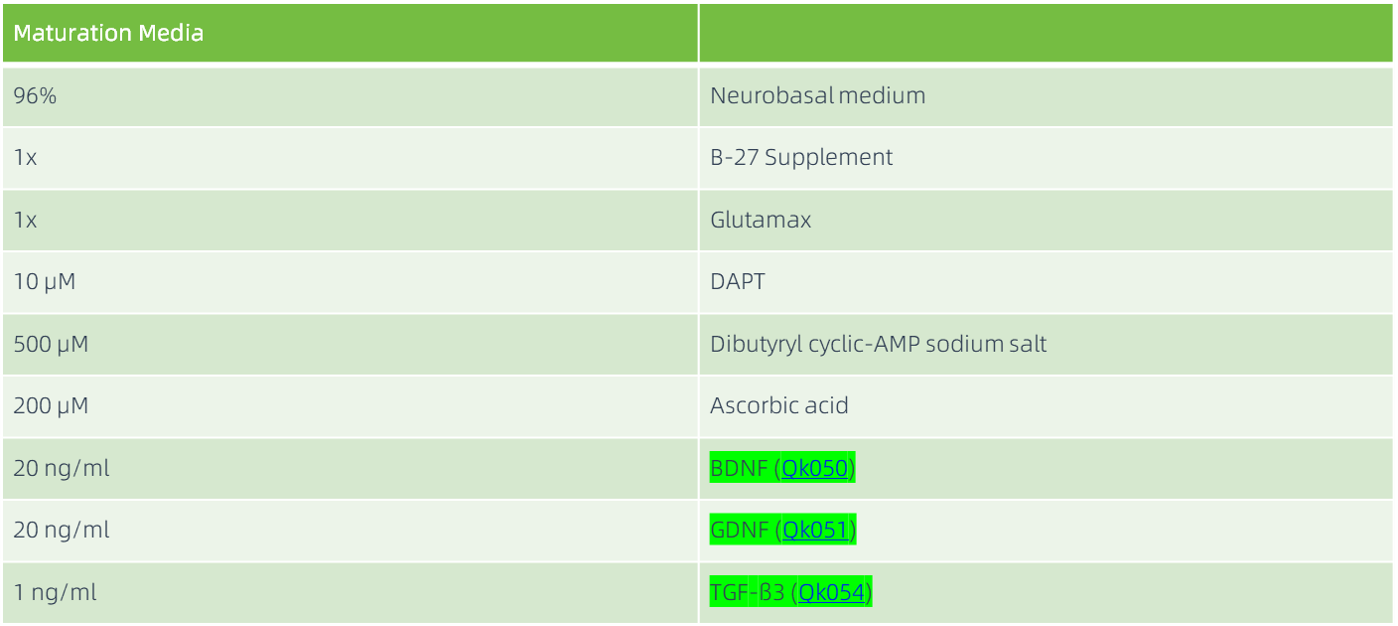The image size is (1398, 626).
Task: Click the 10 µM concentration cell
Action: coord(44,282)
